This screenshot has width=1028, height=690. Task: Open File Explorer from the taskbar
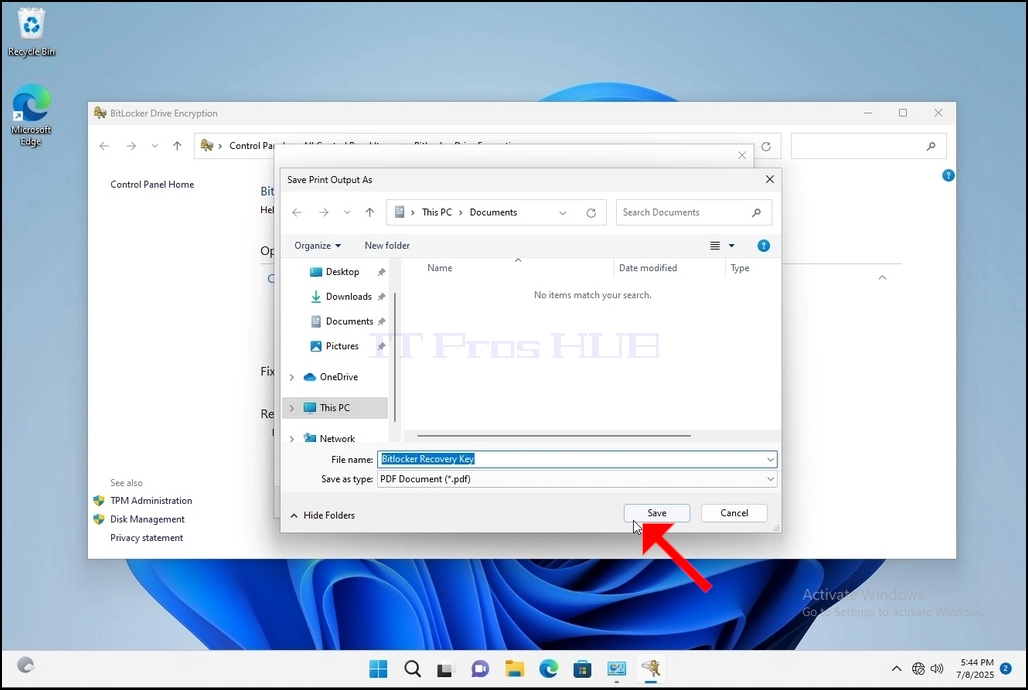515,669
